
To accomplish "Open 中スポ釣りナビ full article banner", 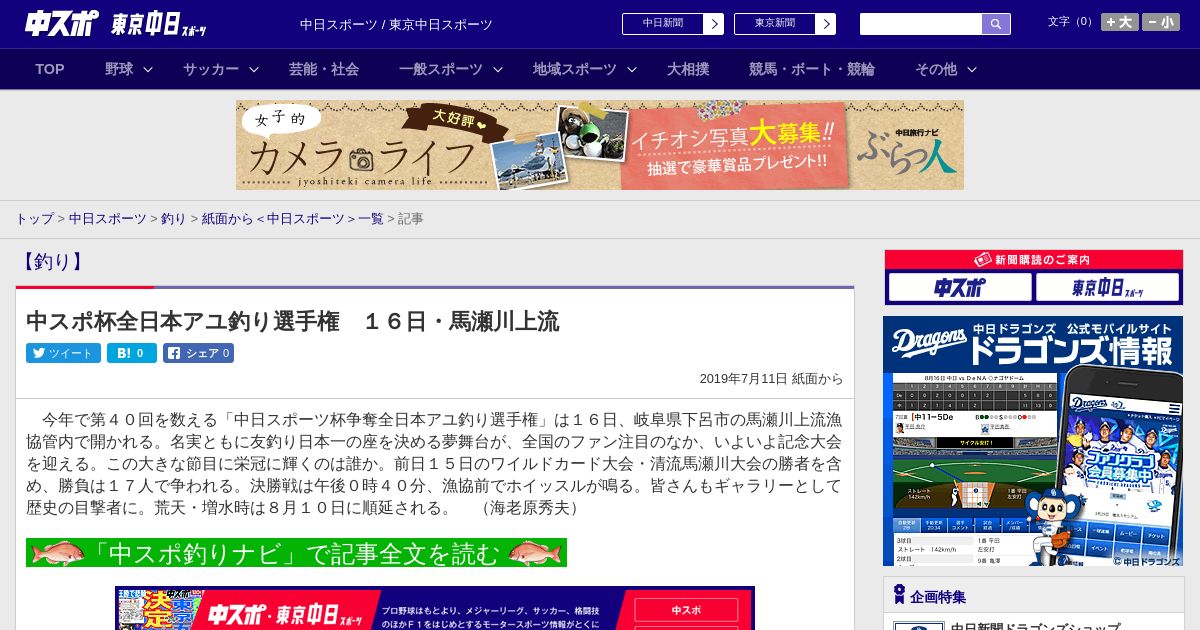I will click(296, 553).
